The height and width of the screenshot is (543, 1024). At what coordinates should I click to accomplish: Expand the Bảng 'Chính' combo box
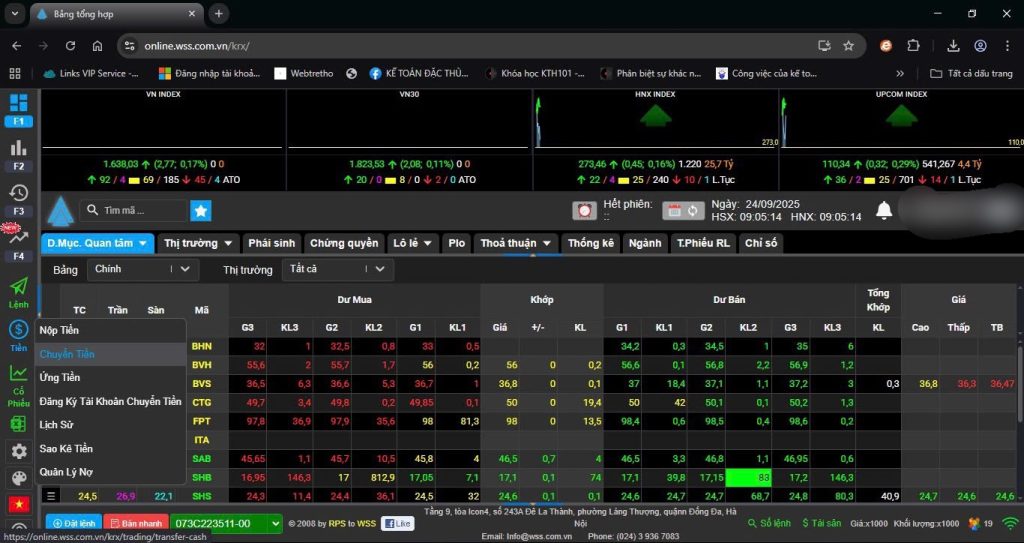coord(142,269)
